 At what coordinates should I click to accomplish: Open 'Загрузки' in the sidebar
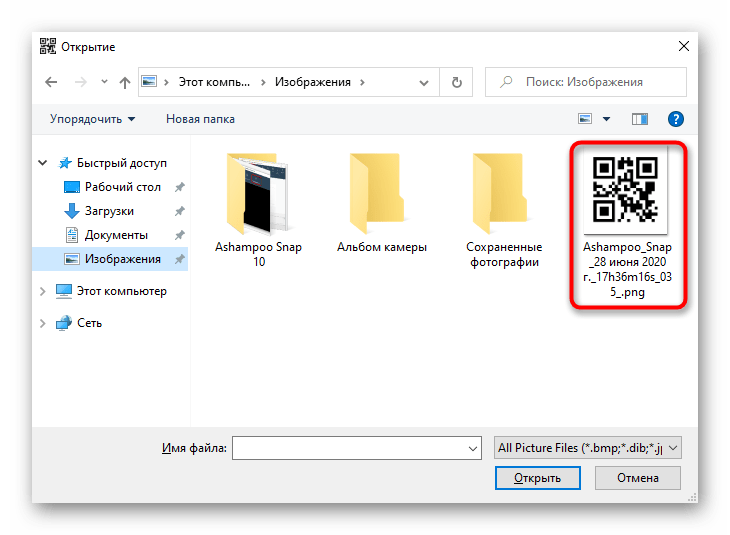pos(109,211)
